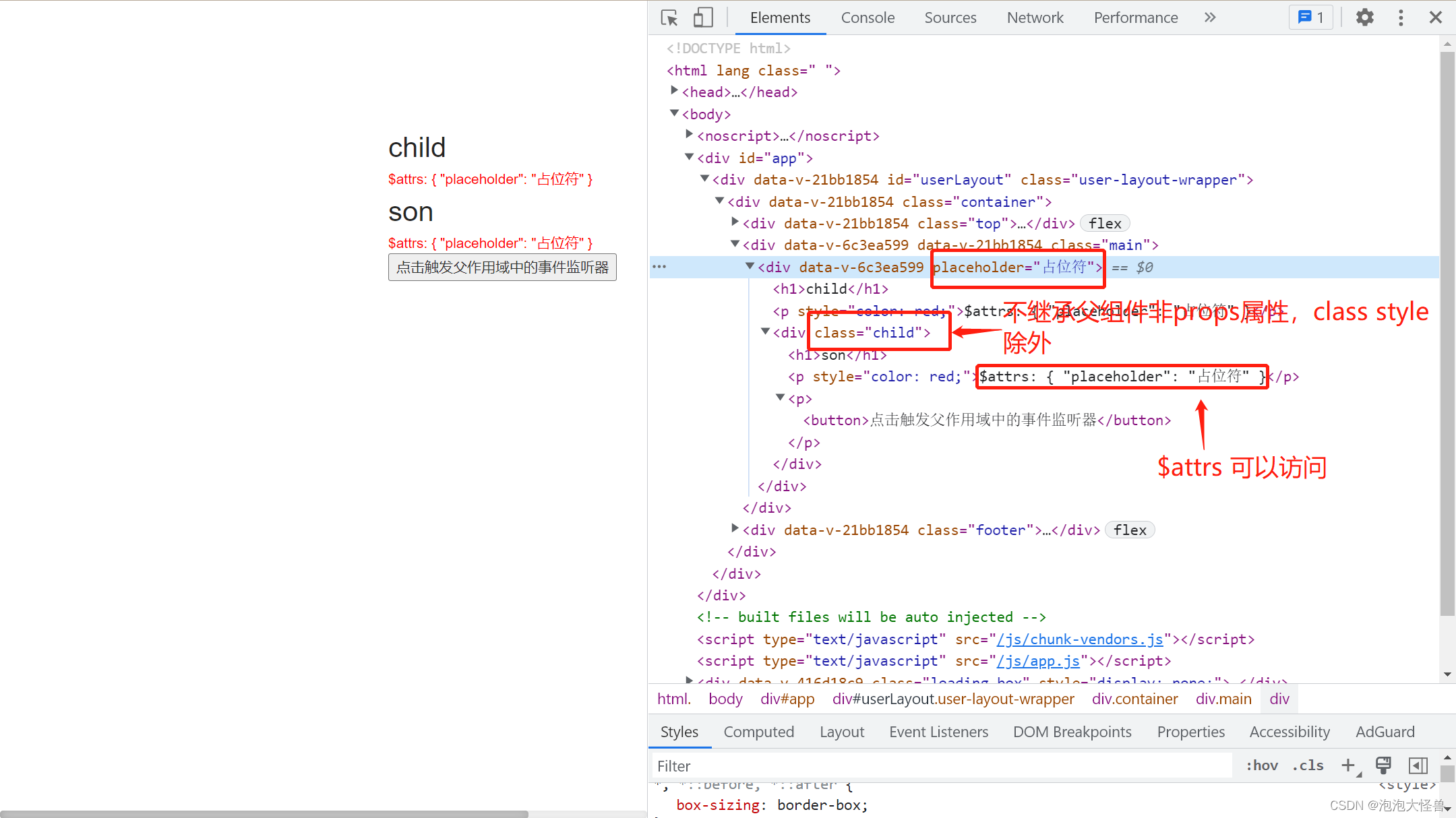Screen dimensions: 1456x818
Task: Select the Layout sub-tab
Action: coord(842,732)
